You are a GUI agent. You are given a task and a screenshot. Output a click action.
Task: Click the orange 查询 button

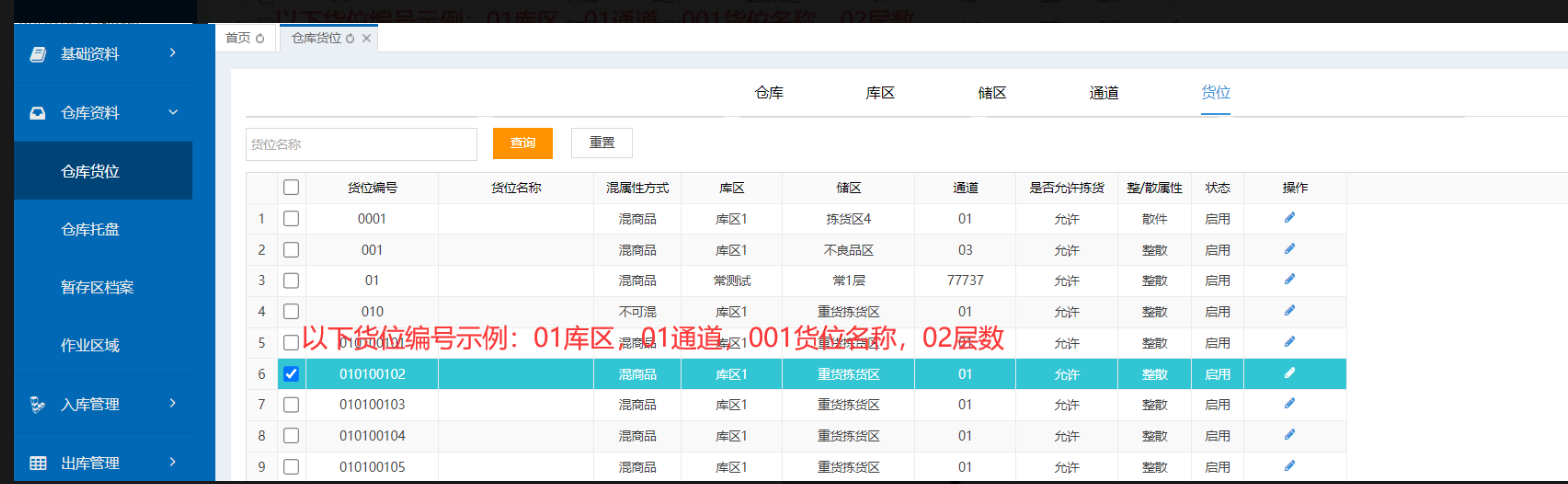point(522,143)
